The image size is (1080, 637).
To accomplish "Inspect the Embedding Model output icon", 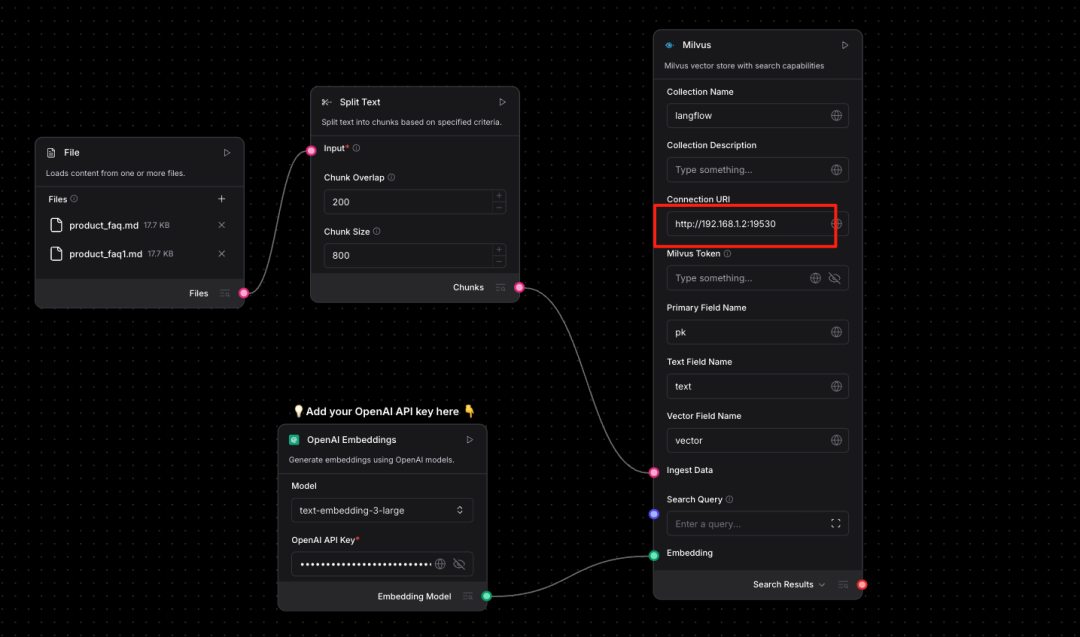I will 468,596.
